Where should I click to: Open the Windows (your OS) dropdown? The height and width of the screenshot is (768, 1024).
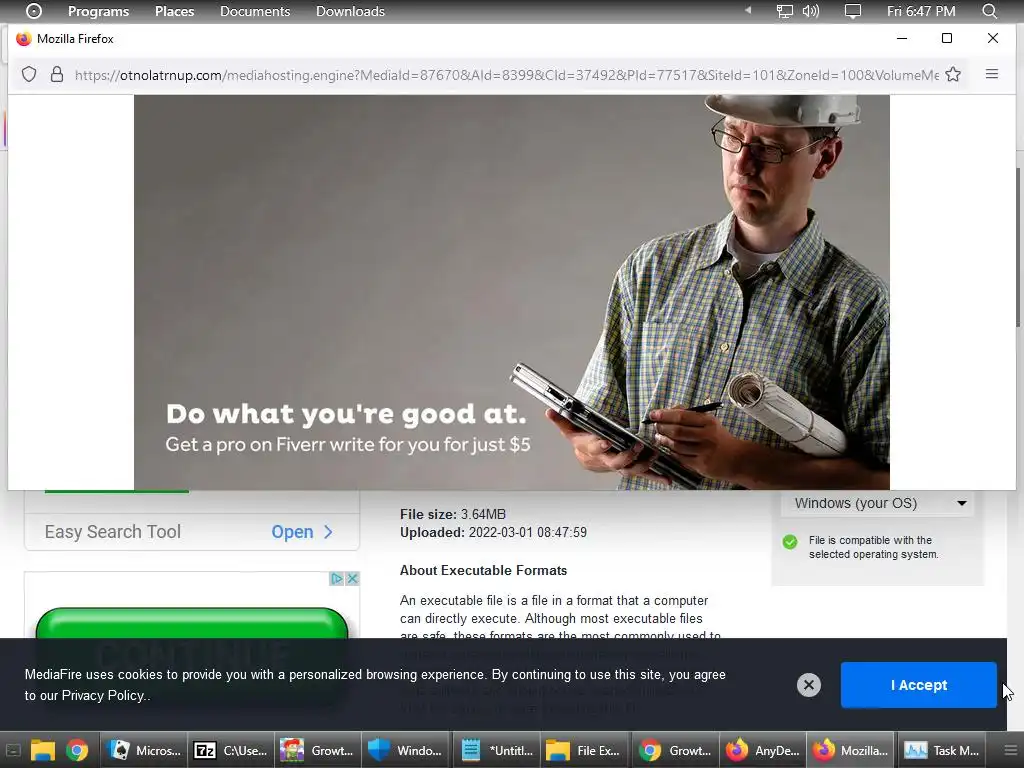pyautogui.click(x=877, y=503)
